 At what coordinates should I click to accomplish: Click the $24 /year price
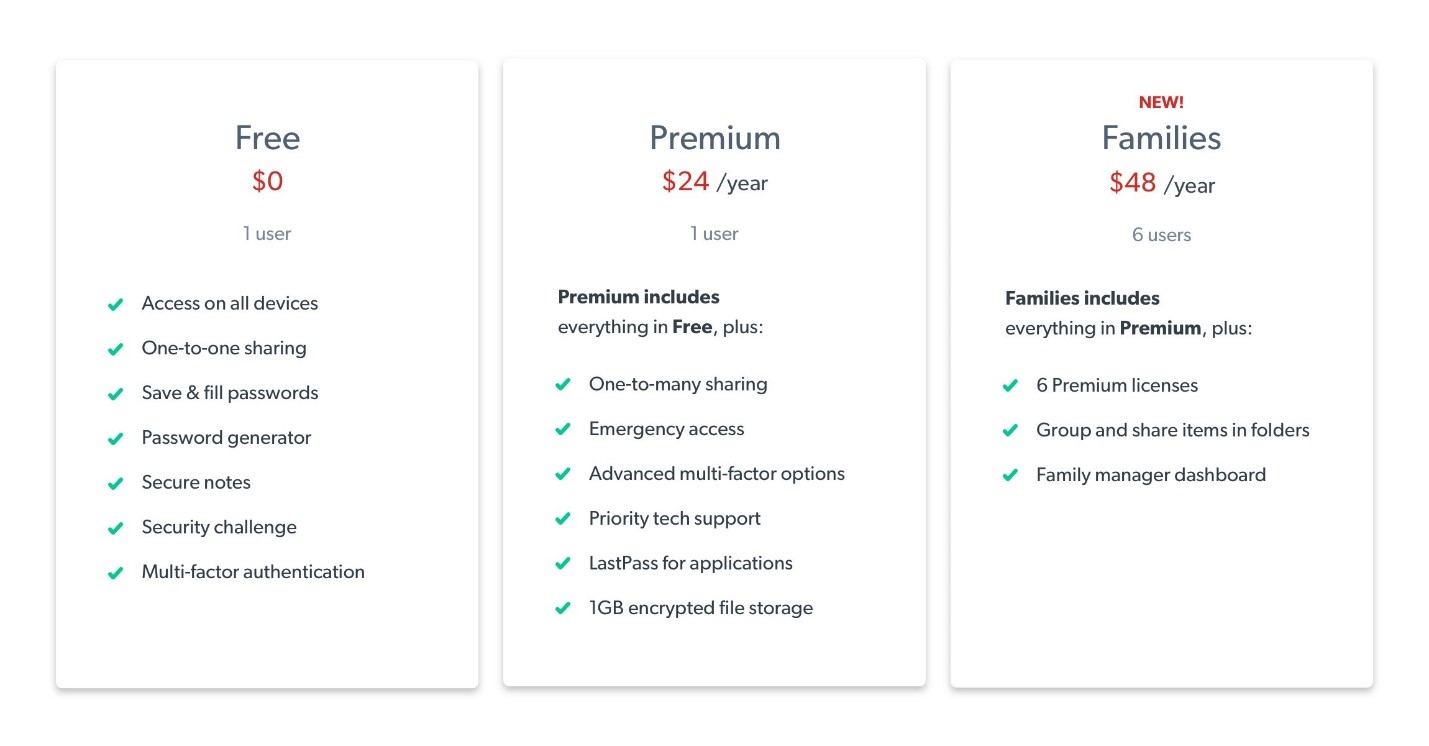tap(714, 182)
